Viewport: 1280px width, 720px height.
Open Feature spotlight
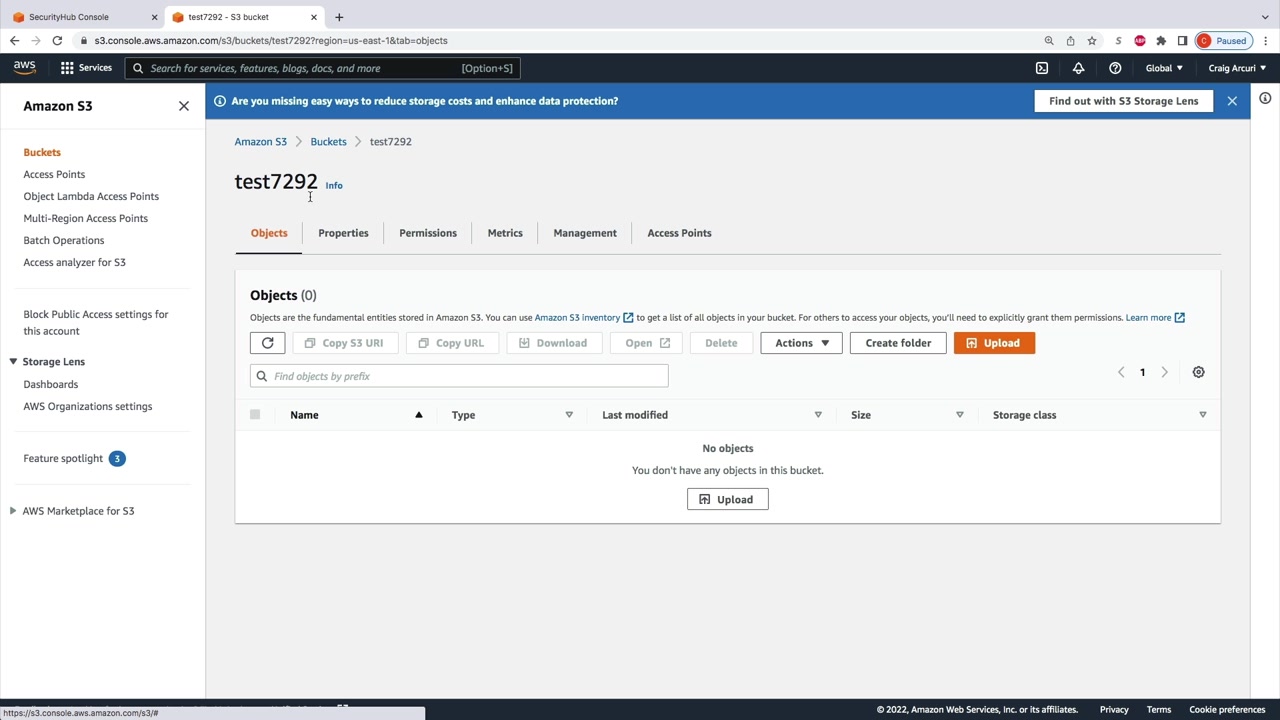63,458
